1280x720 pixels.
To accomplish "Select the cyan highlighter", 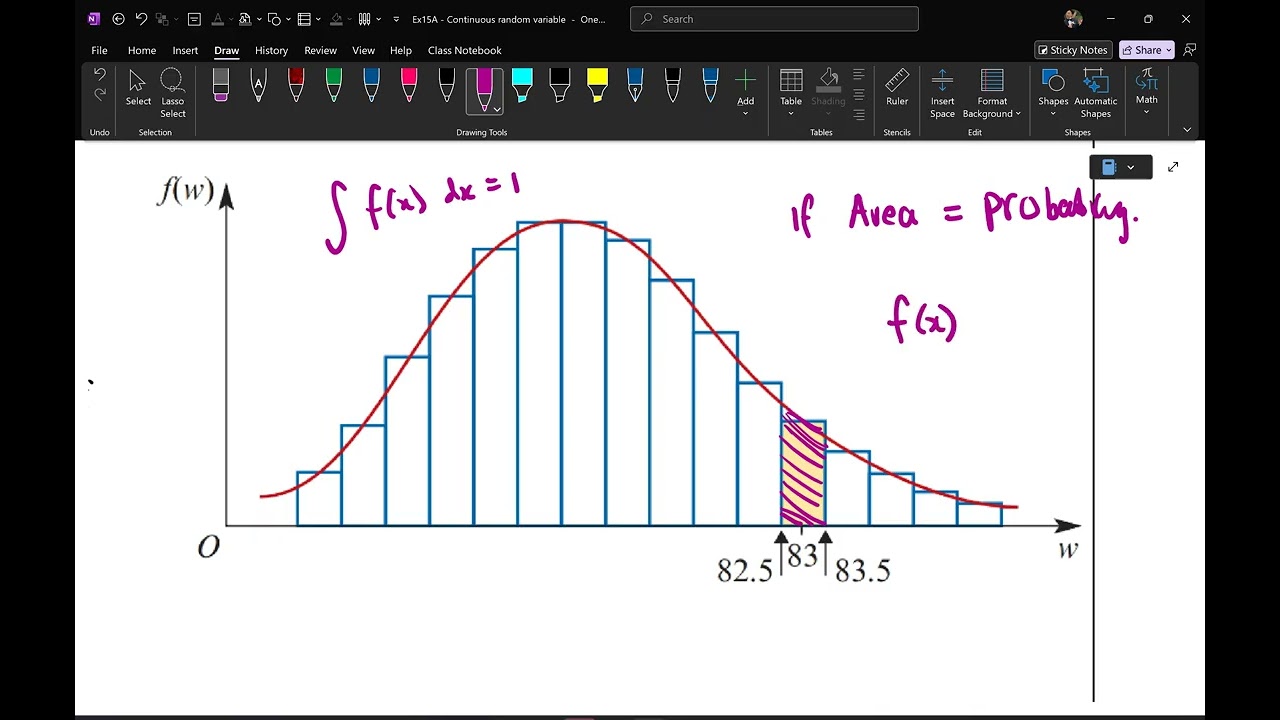I will (x=522, y=85).
